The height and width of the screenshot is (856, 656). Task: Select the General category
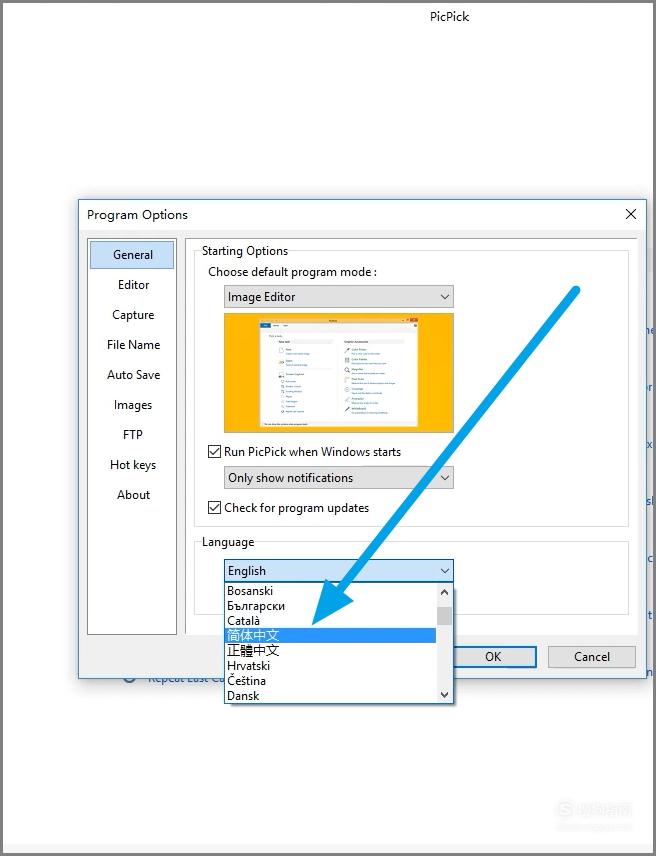pyautogui.click(x=132, y=255)
